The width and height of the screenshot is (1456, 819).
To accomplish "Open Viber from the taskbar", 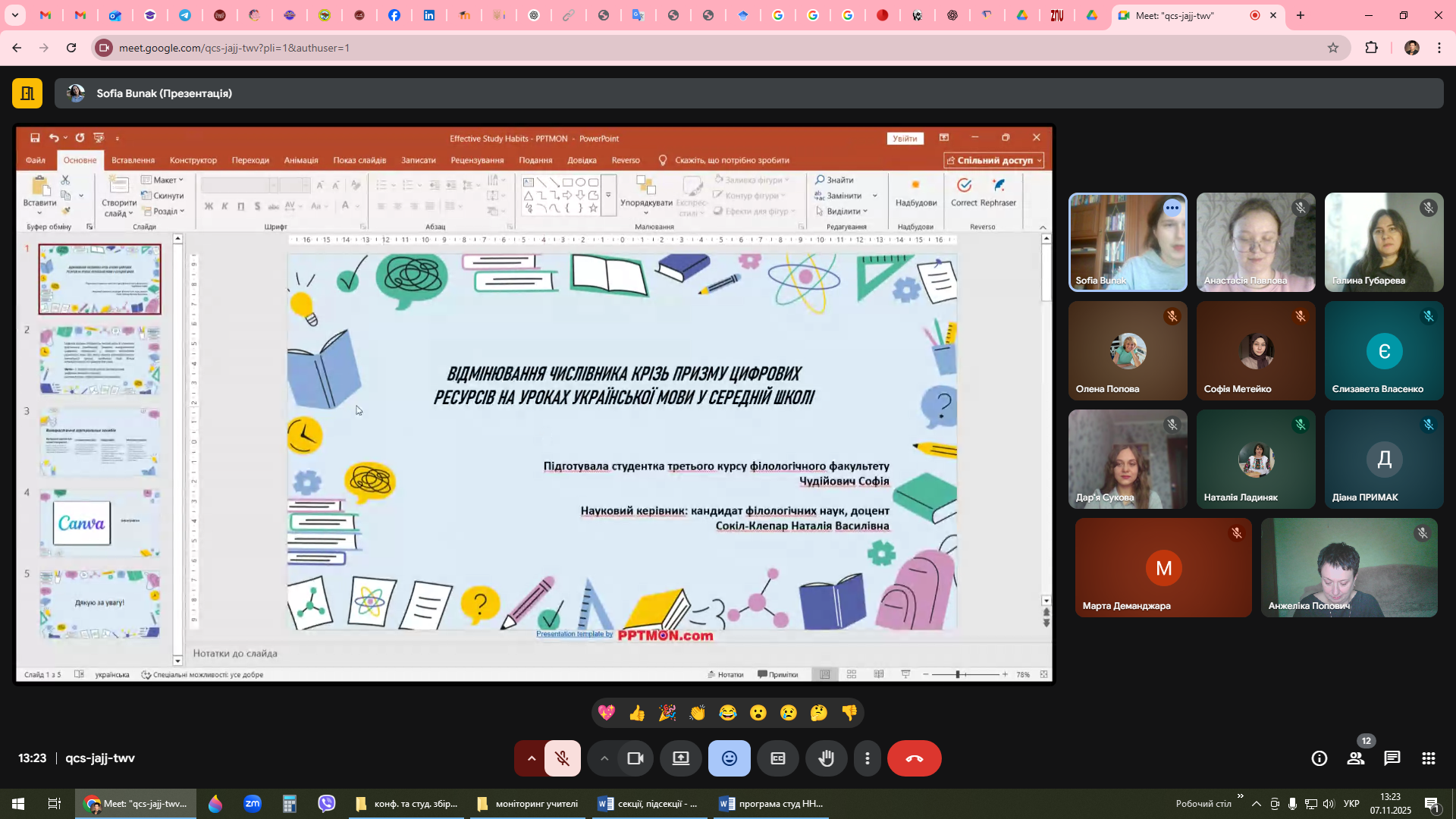I will click(x=327, y=804).
